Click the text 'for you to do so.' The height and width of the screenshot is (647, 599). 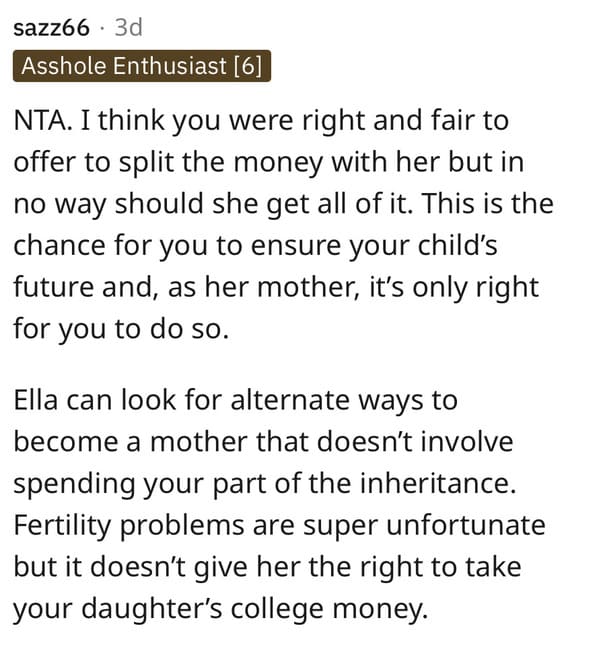click(121, 329)
